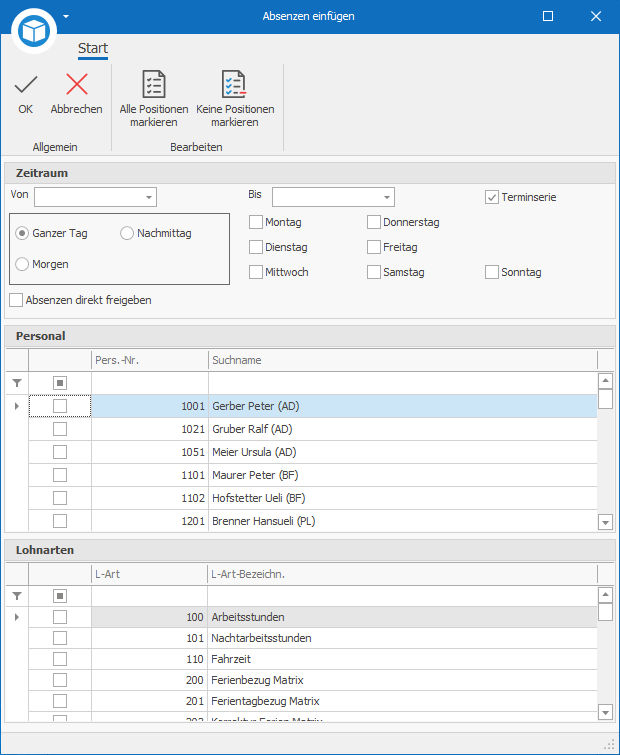
Task: Tick checkbox for Gerber Peter (AD)
Action: pyautogui.click(x=60, y=406)
